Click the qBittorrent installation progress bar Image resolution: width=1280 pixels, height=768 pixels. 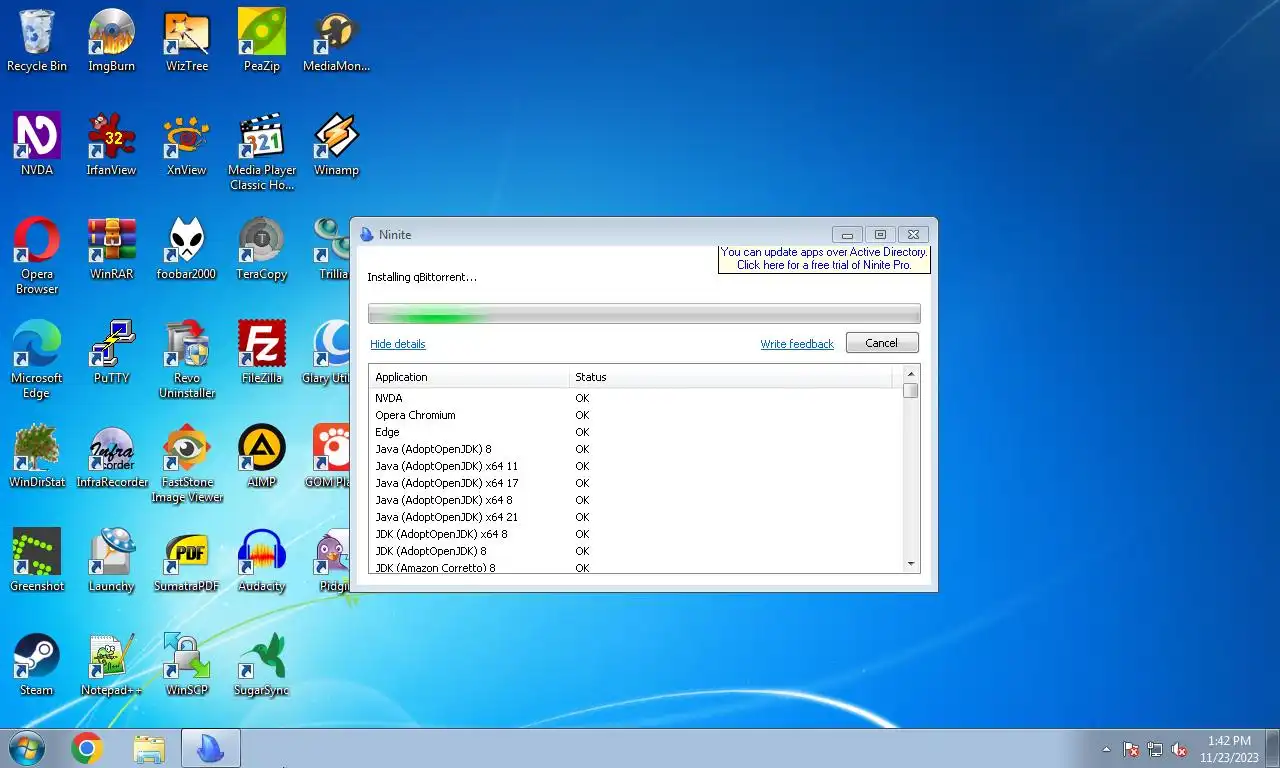pyautogui.click(x=644, y=314)
